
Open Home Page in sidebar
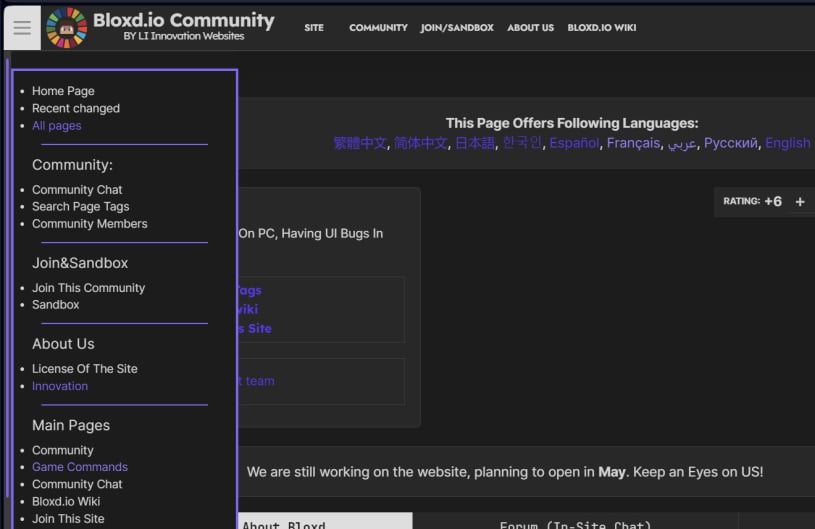pos(63,91)
